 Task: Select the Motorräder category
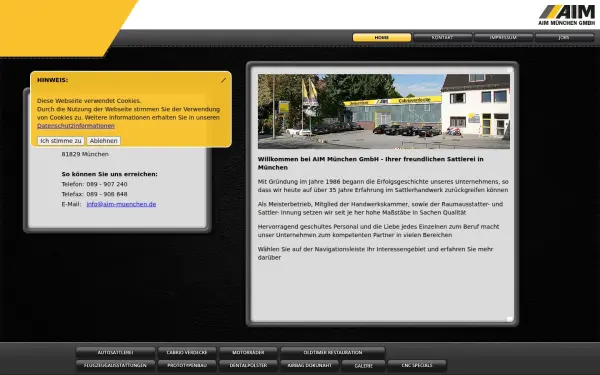(248, 352)
